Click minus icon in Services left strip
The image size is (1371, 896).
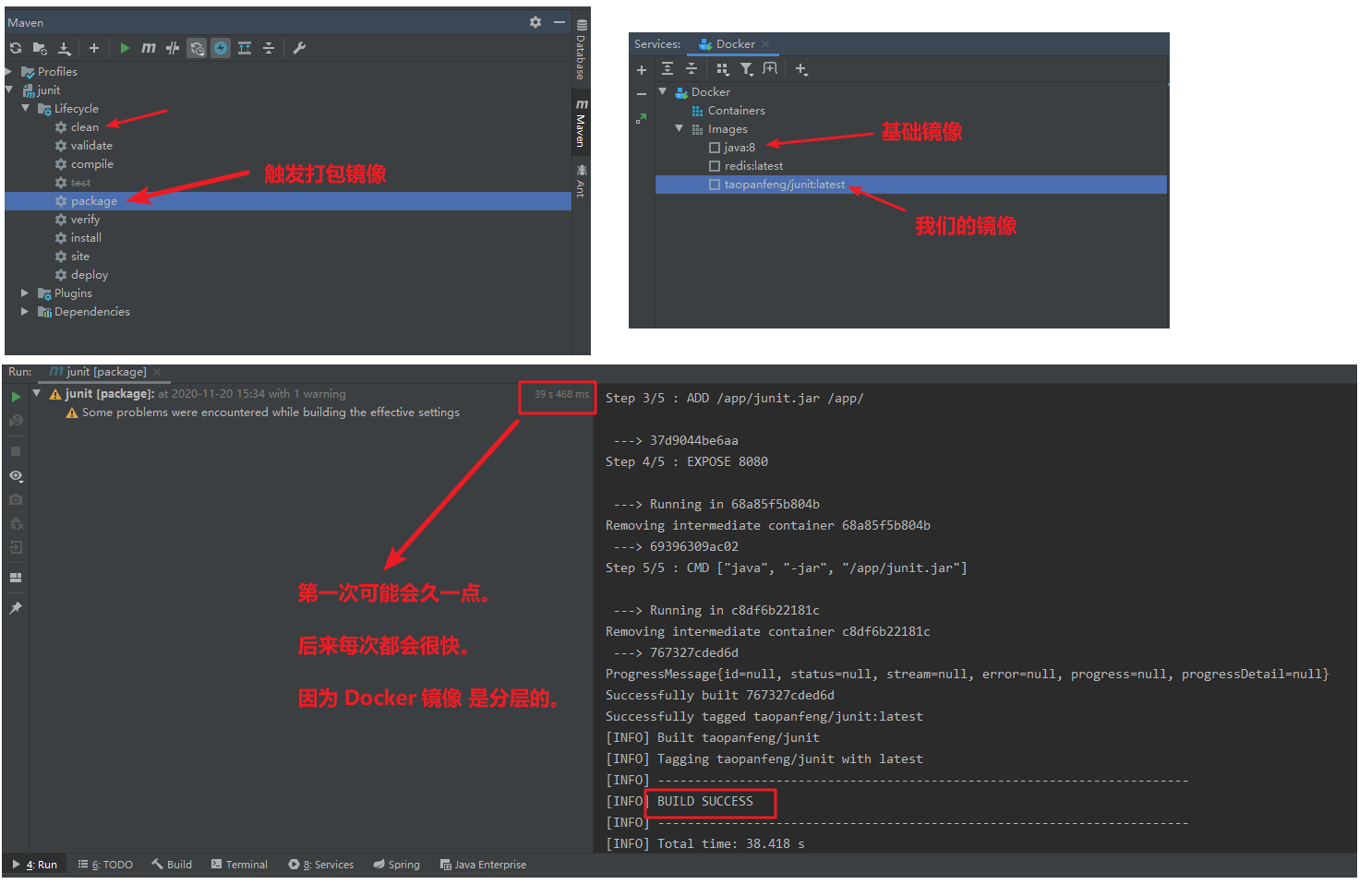(x=642, y=94)
